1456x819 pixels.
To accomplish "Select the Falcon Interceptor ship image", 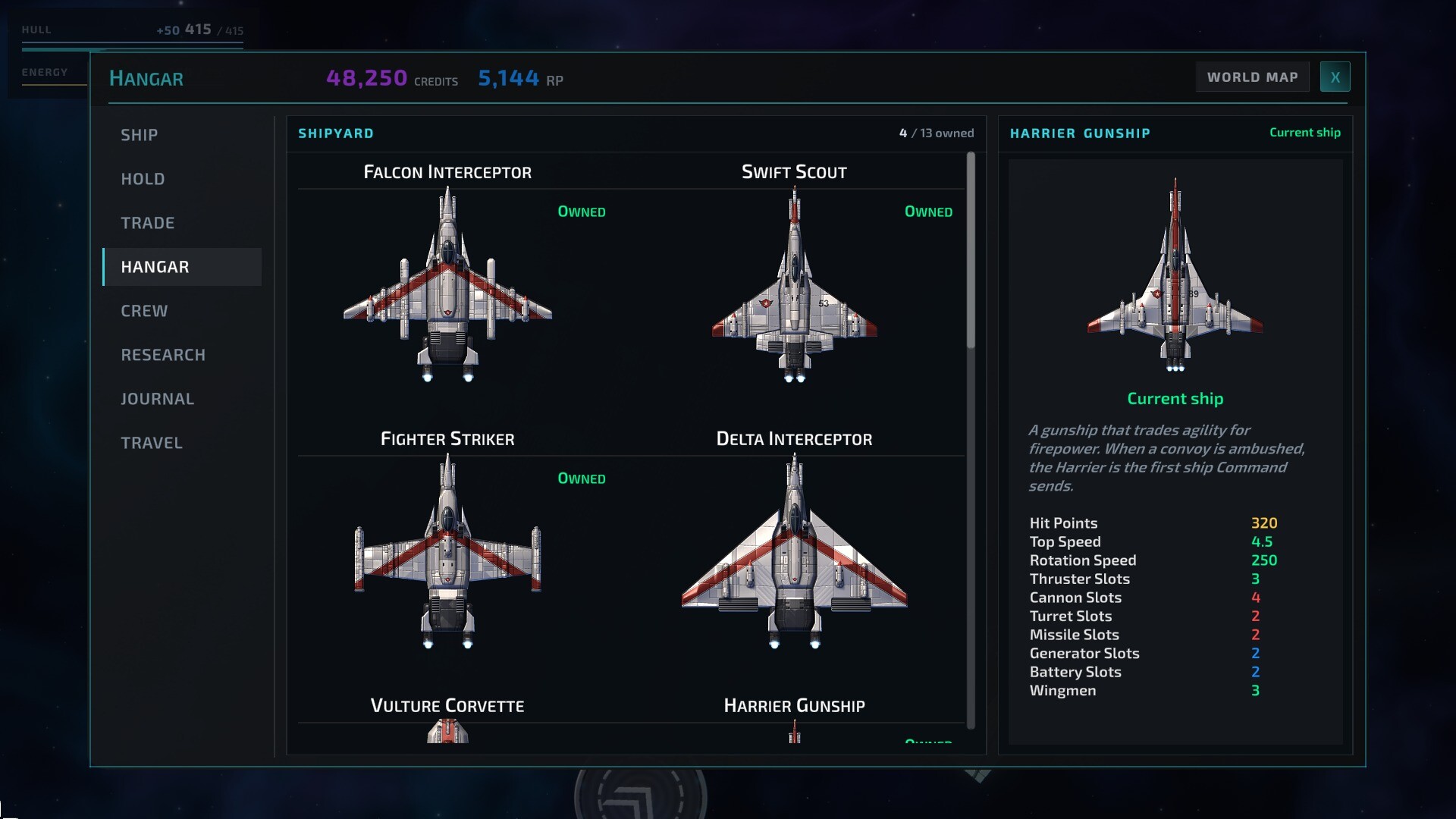I will tap(447, 284).
